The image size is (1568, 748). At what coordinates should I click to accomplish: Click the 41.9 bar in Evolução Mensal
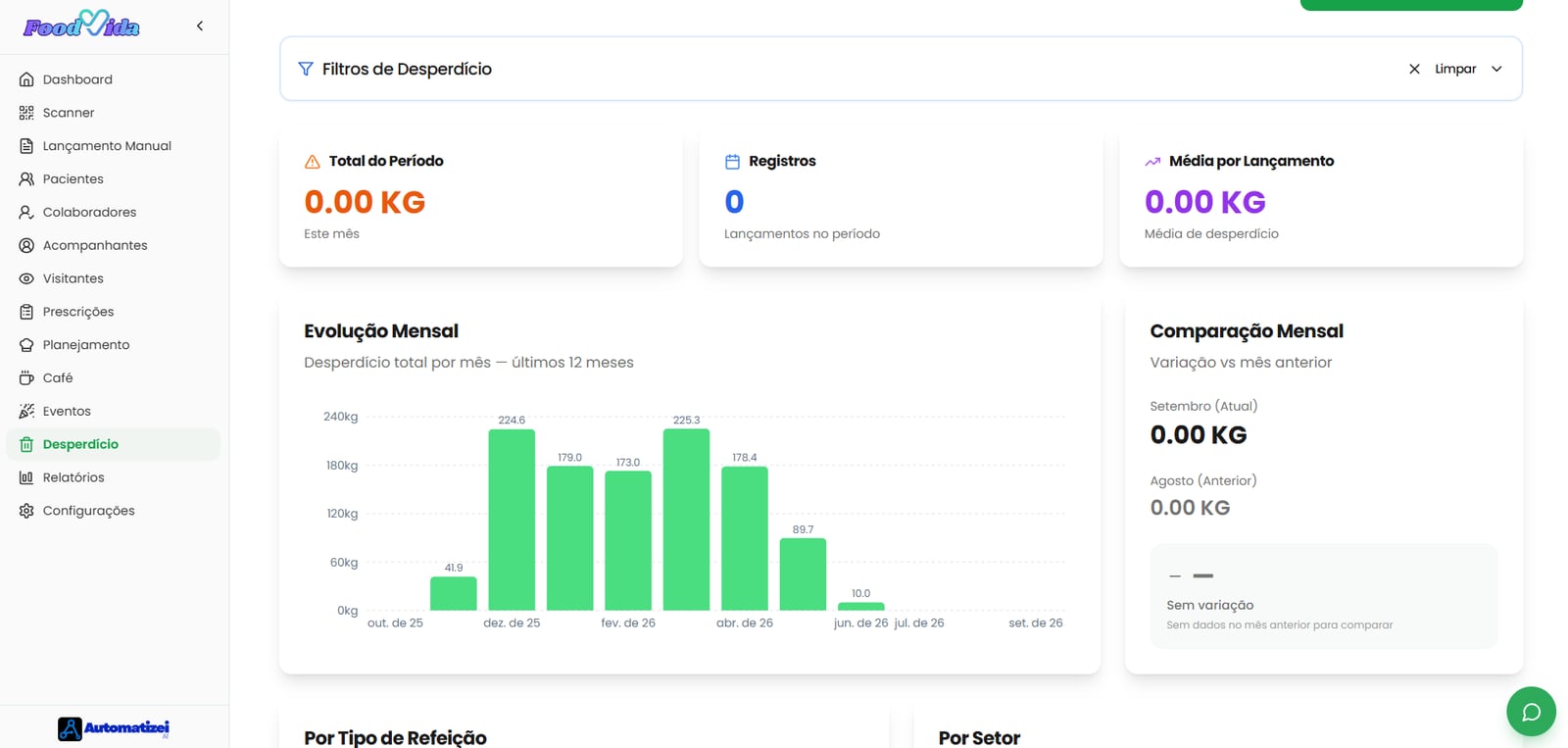(x=454, y=594)
